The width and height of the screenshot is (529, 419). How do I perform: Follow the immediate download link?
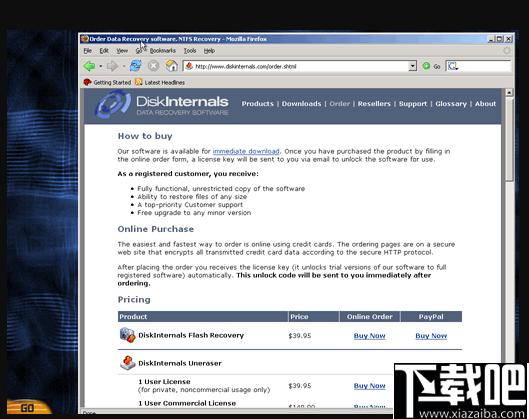pyautogui.click(x=246, y=151)
